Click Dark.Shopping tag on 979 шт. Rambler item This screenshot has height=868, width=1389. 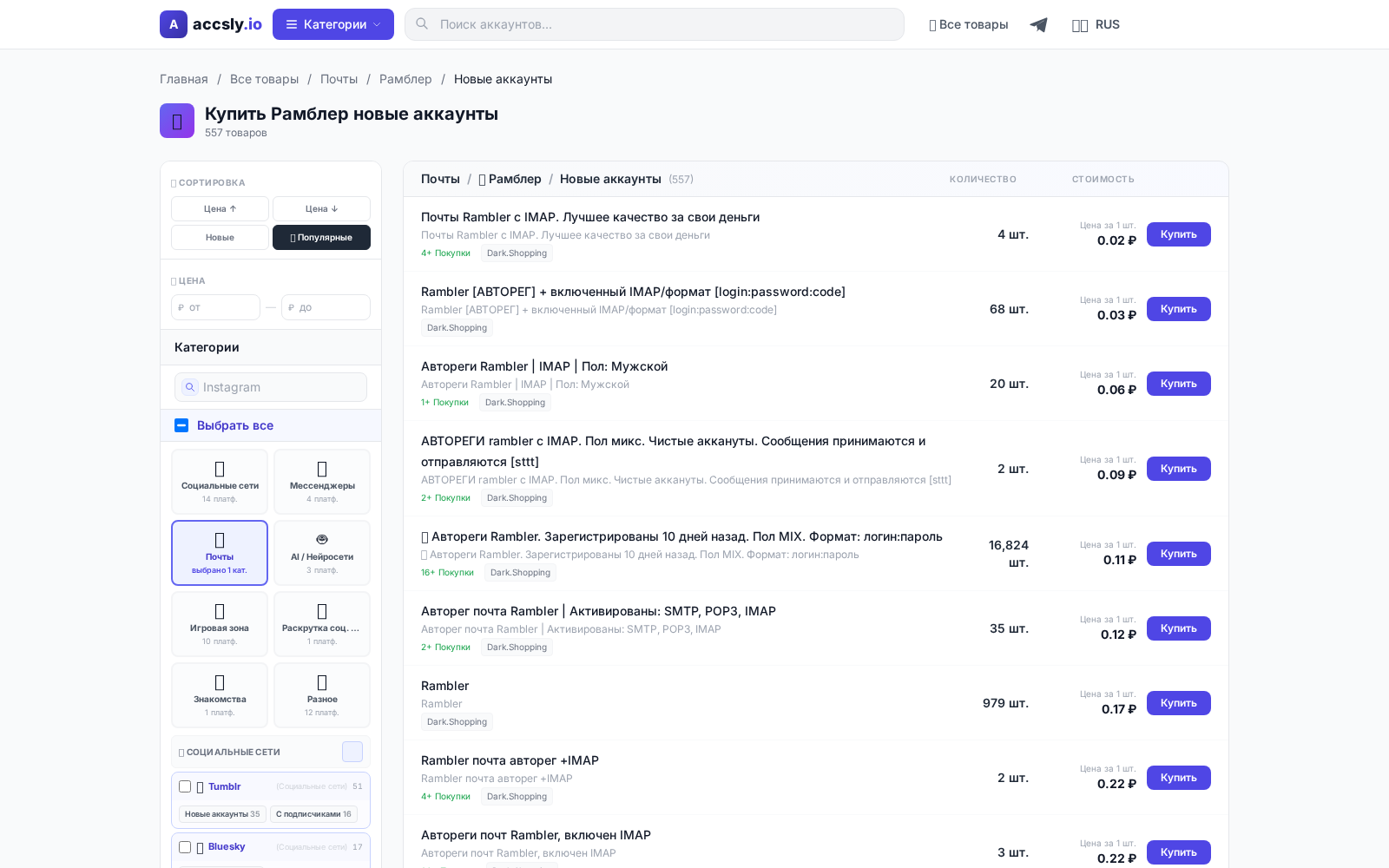[x=457, y=722]
